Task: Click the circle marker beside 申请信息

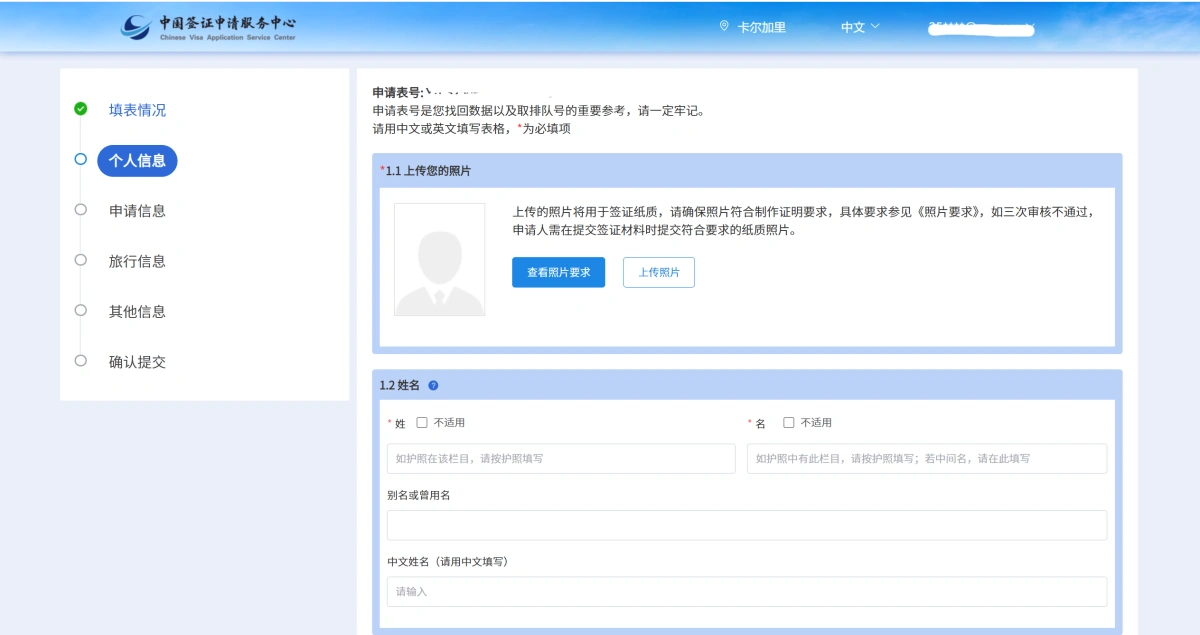Action: tap(81, 209)
